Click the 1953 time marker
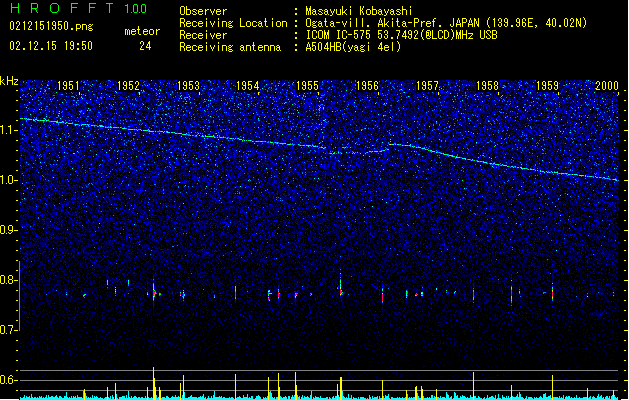Screen dimensions: 629x400 click(x=188, y=86)
